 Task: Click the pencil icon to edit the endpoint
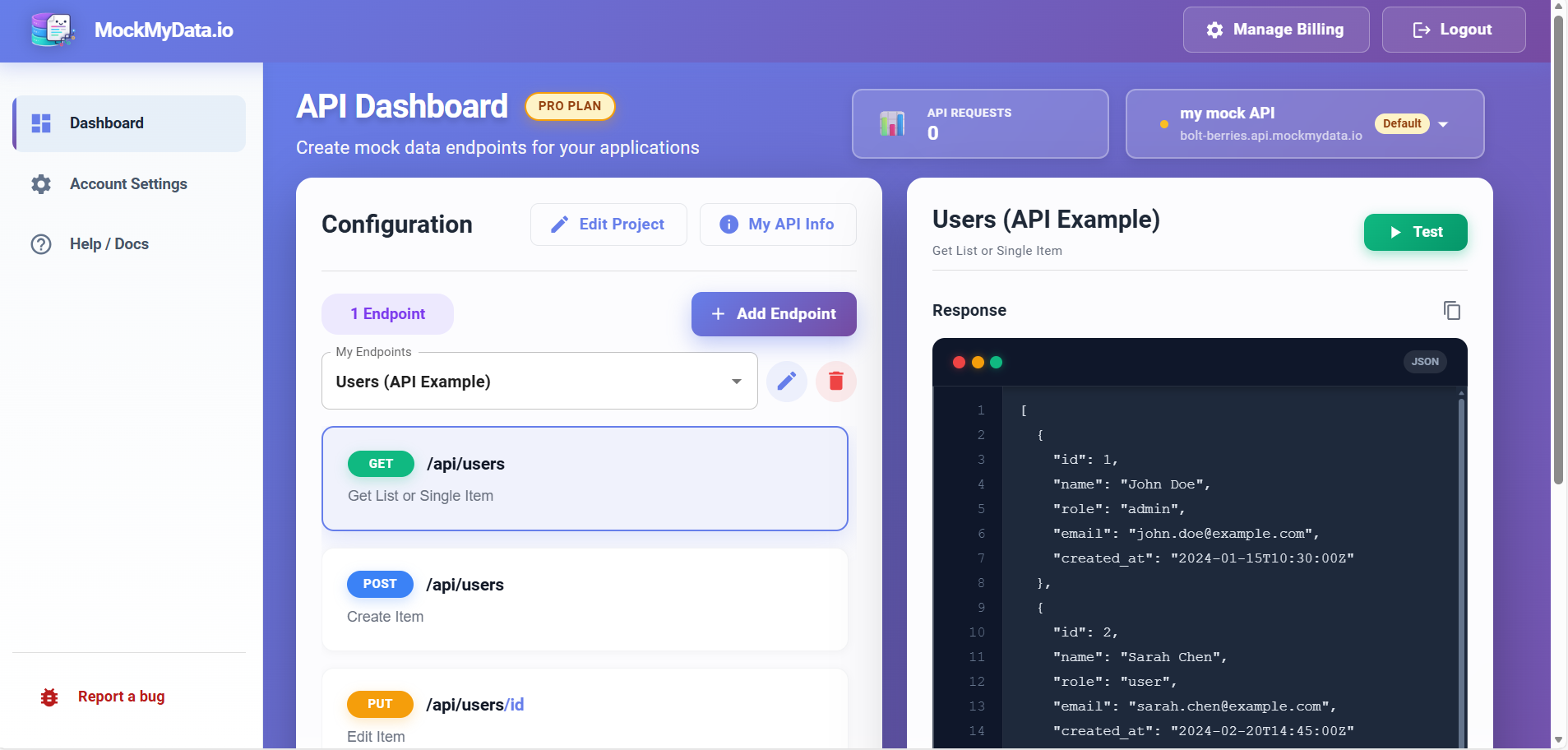tap(787, 381)
